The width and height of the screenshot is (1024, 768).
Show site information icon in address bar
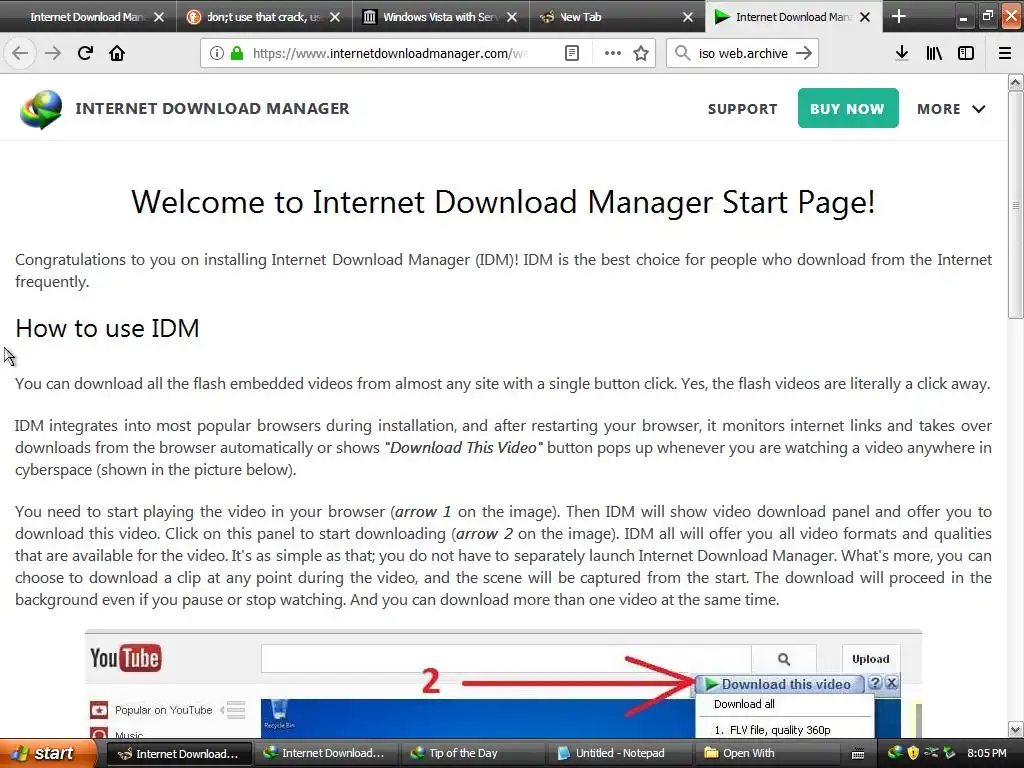[x=216, y=54]
